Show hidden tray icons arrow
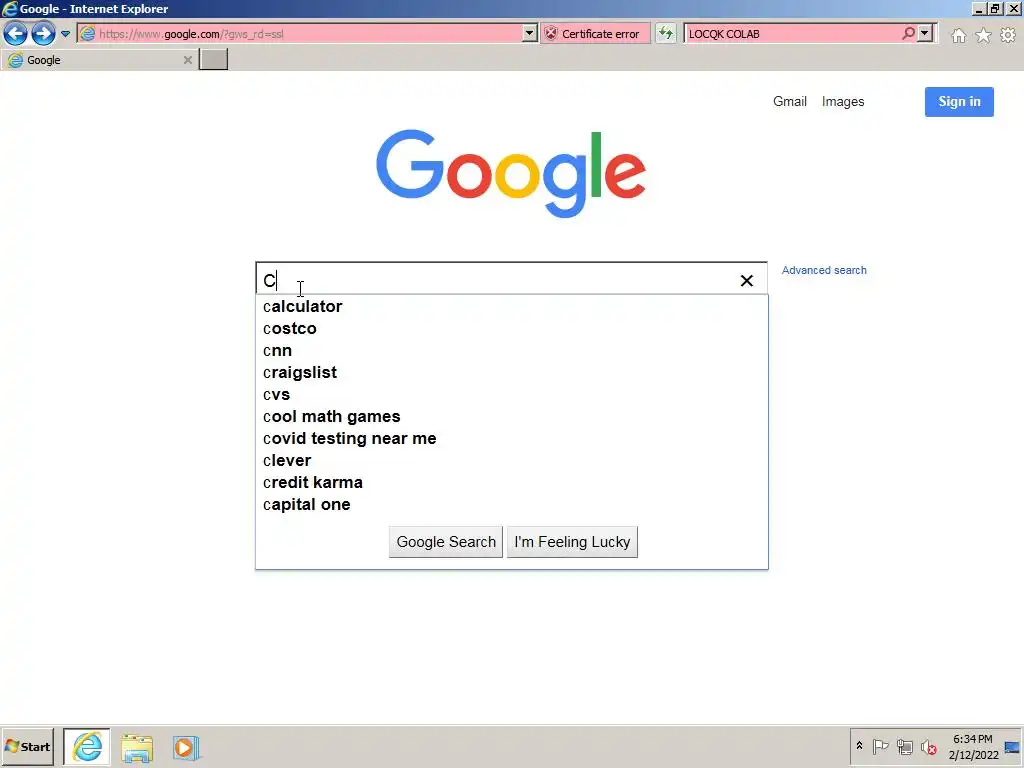 tap(859, 746)
